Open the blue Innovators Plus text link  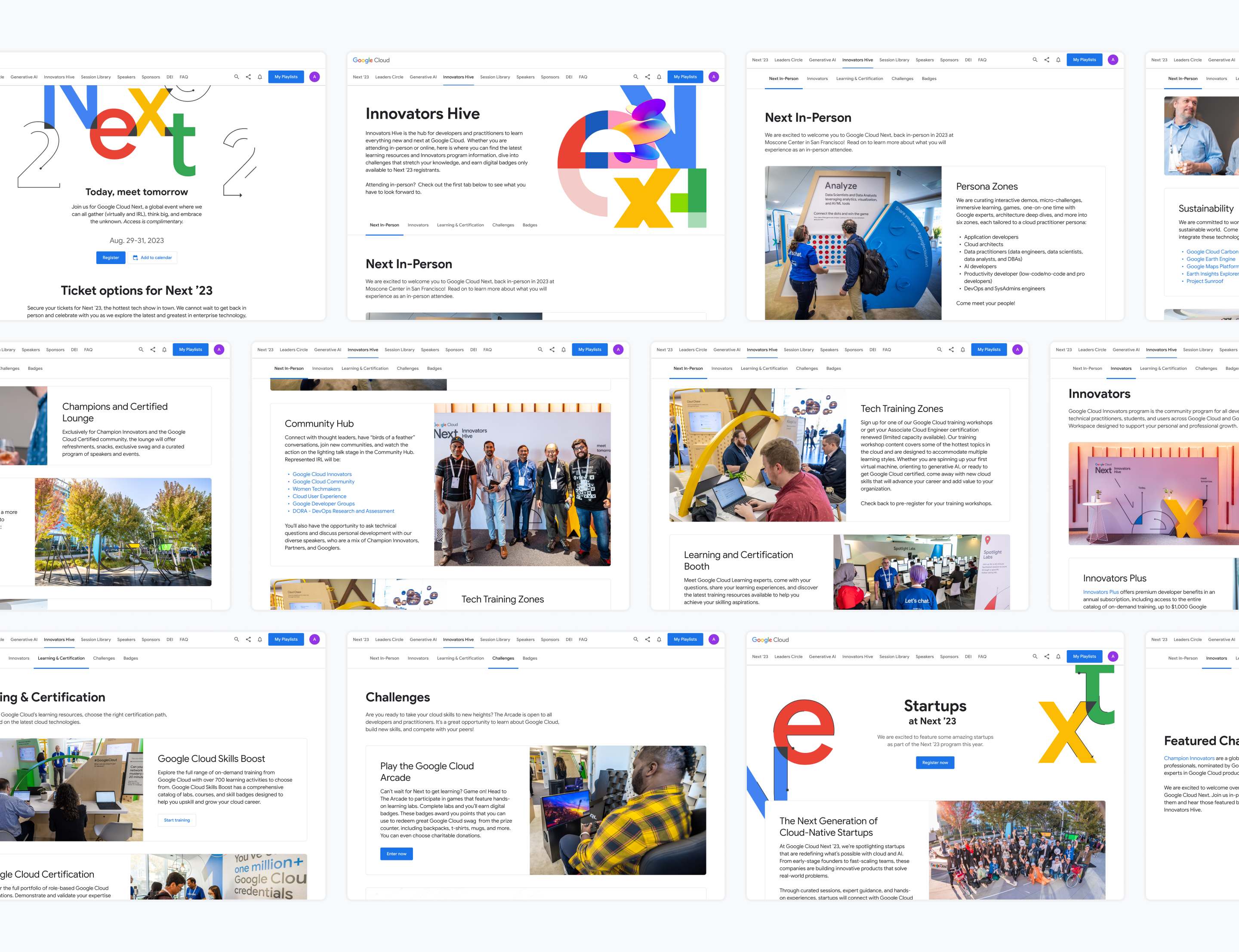tap(1101, 592)
